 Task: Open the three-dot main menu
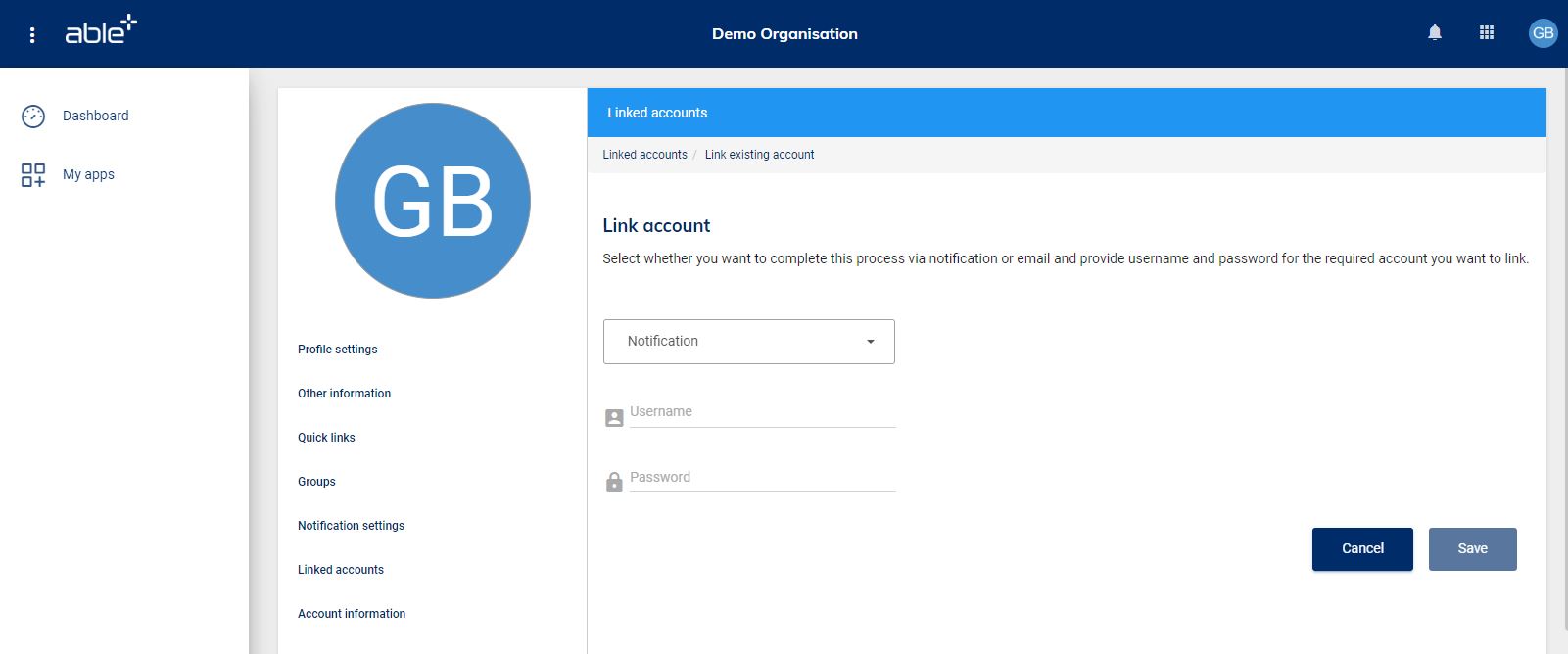[32, 35]
